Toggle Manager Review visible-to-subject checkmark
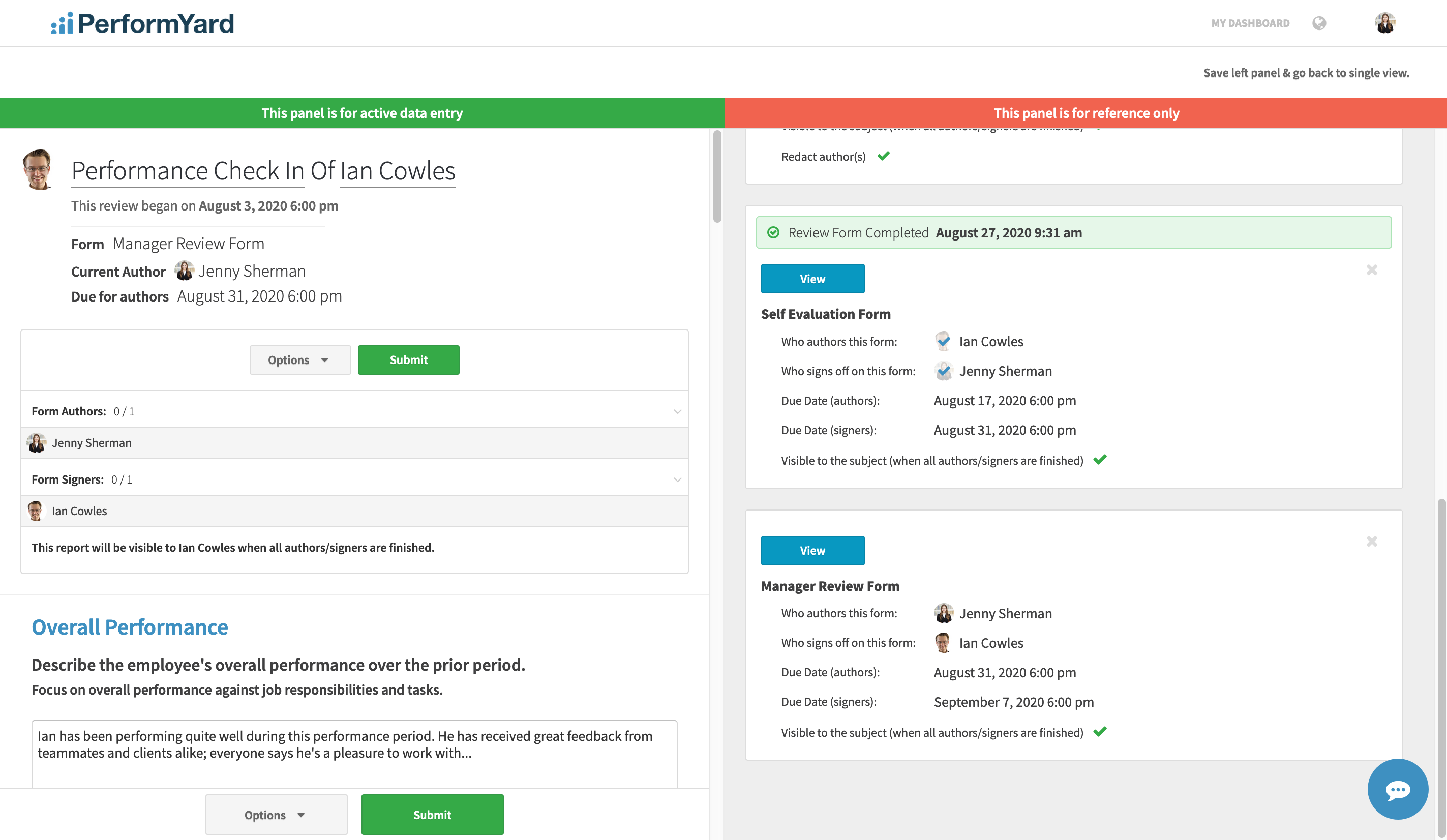Viewport: 1447px width, 840px height. pyautogui.click(x=1100, y=732)
